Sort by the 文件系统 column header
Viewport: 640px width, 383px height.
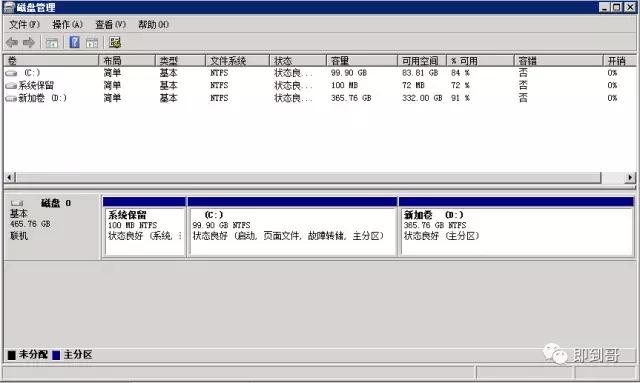pos(238,61)
